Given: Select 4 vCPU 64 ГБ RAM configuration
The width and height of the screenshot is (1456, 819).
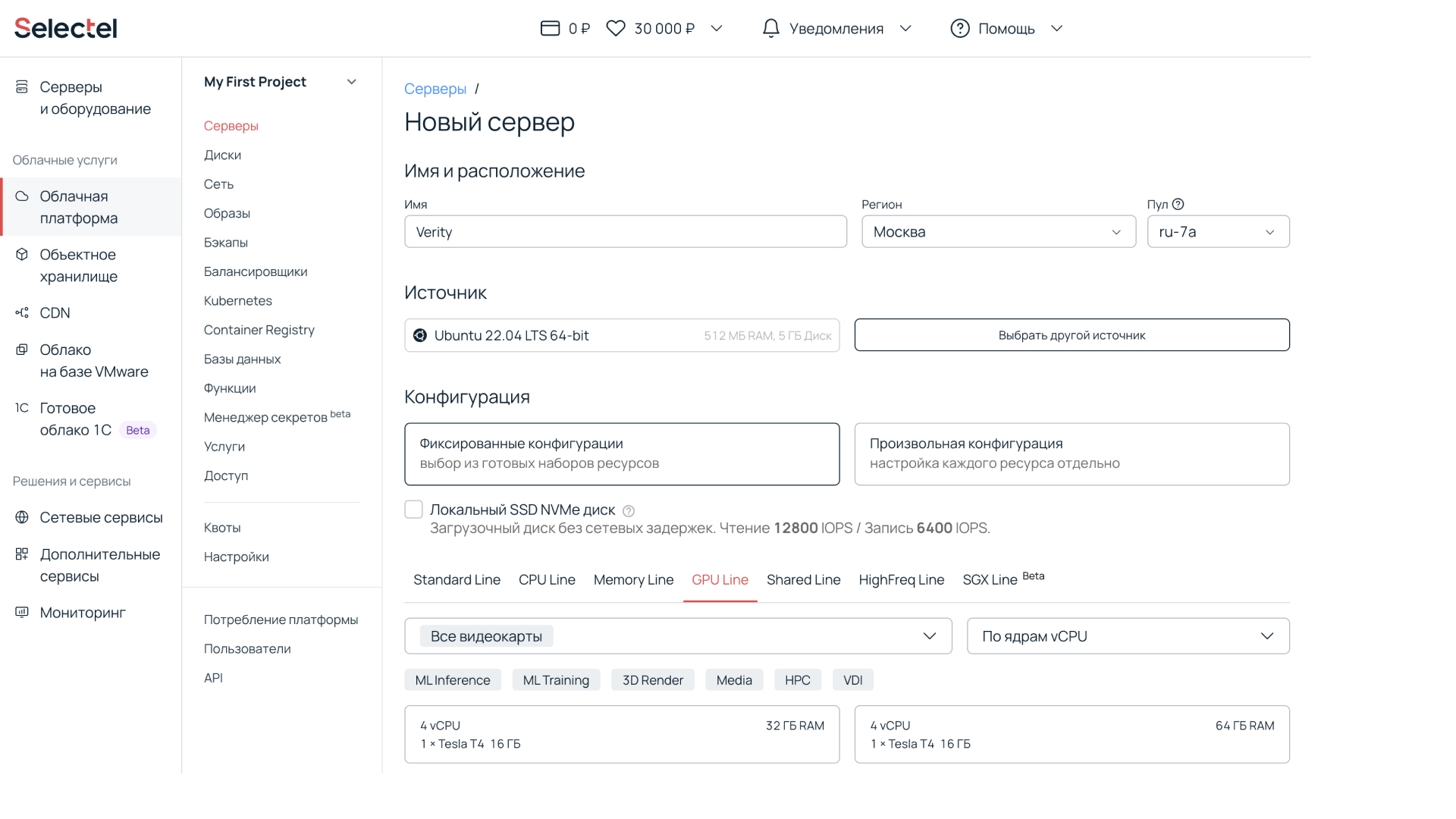Looking at the screenshot, I should [x=1072, y=734].
